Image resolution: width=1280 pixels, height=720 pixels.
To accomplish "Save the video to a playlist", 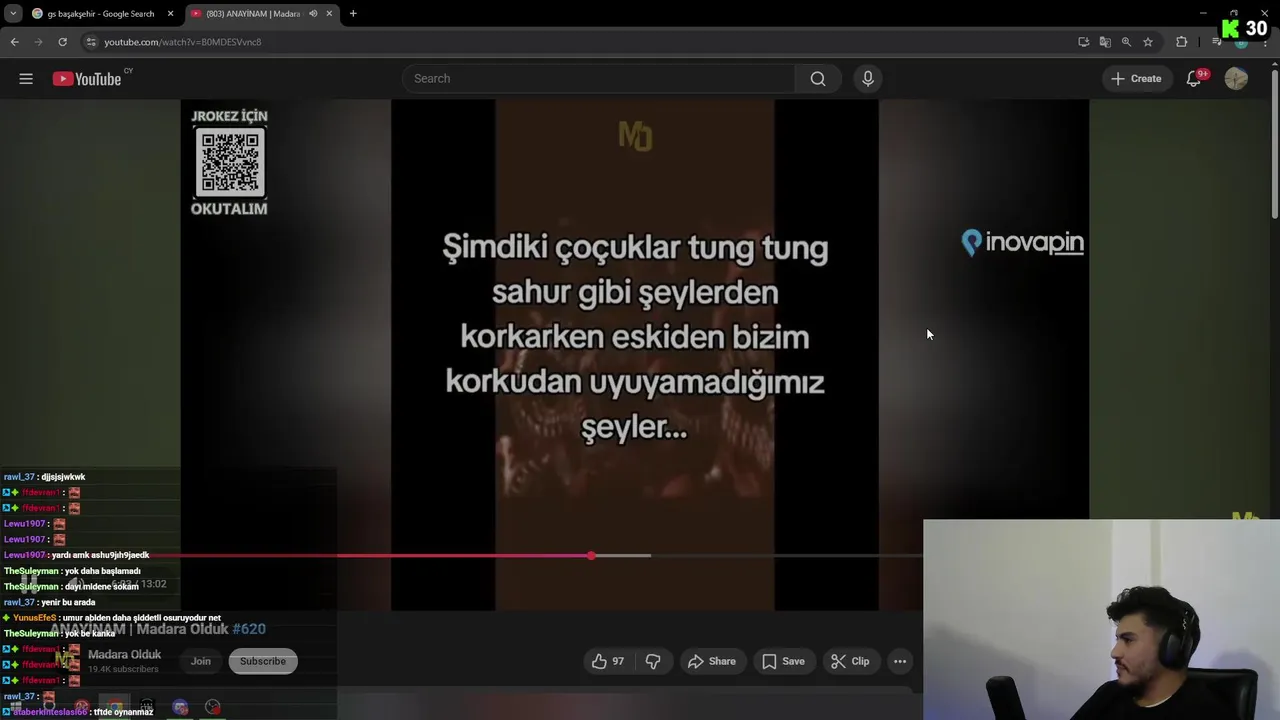I will pyautogui.click(x=783, y=661).
